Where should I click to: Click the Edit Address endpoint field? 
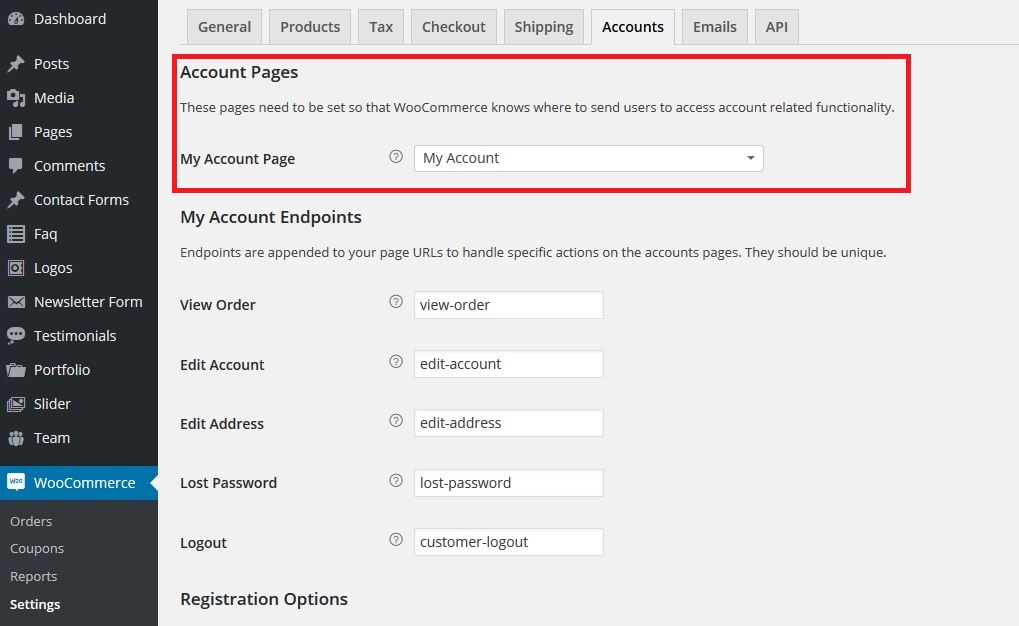click(509, 423)
